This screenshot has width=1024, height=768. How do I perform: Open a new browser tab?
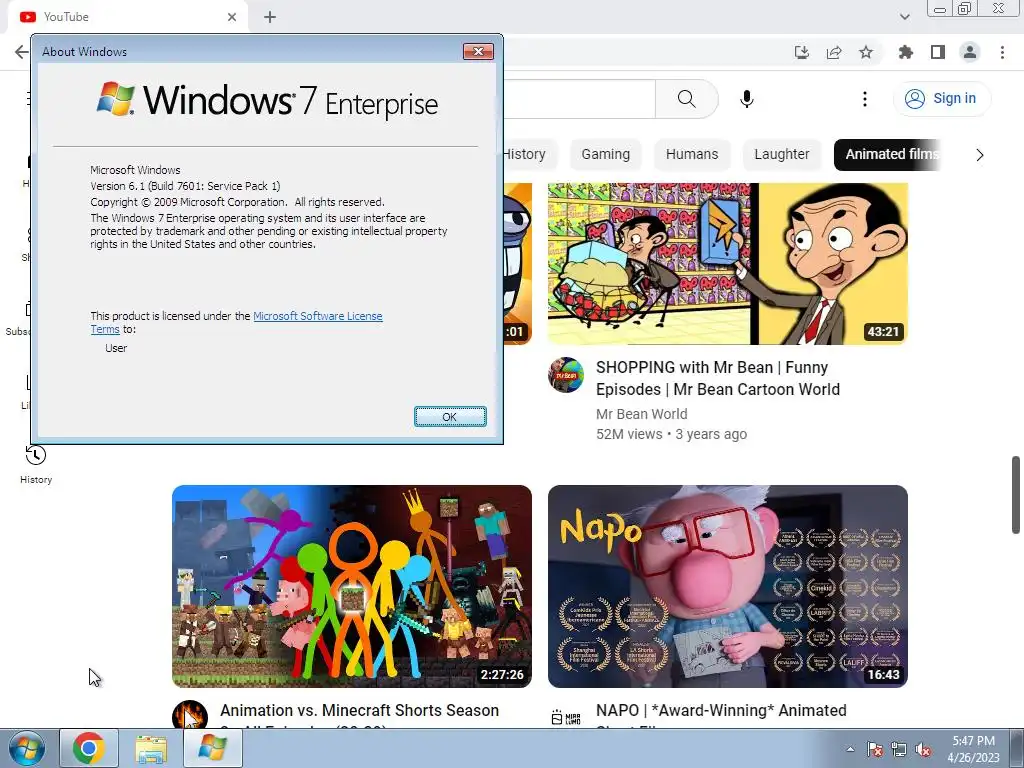pos(270,17)
